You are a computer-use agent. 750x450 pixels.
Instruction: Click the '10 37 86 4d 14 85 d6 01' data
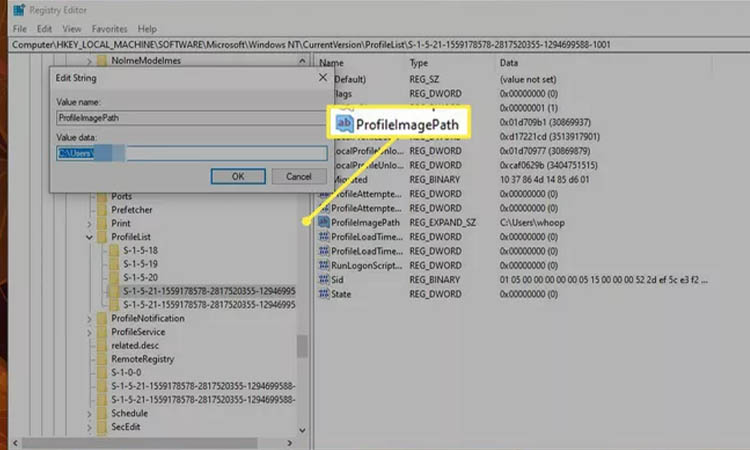click(544, 180)
